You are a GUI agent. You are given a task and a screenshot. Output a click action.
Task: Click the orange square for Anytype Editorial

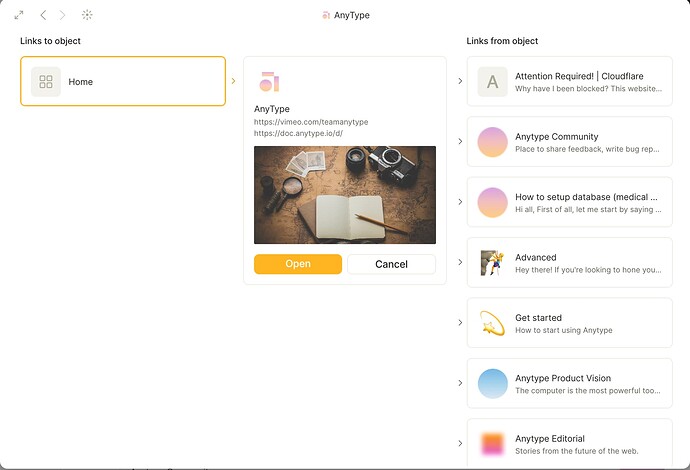pos(492,444)
